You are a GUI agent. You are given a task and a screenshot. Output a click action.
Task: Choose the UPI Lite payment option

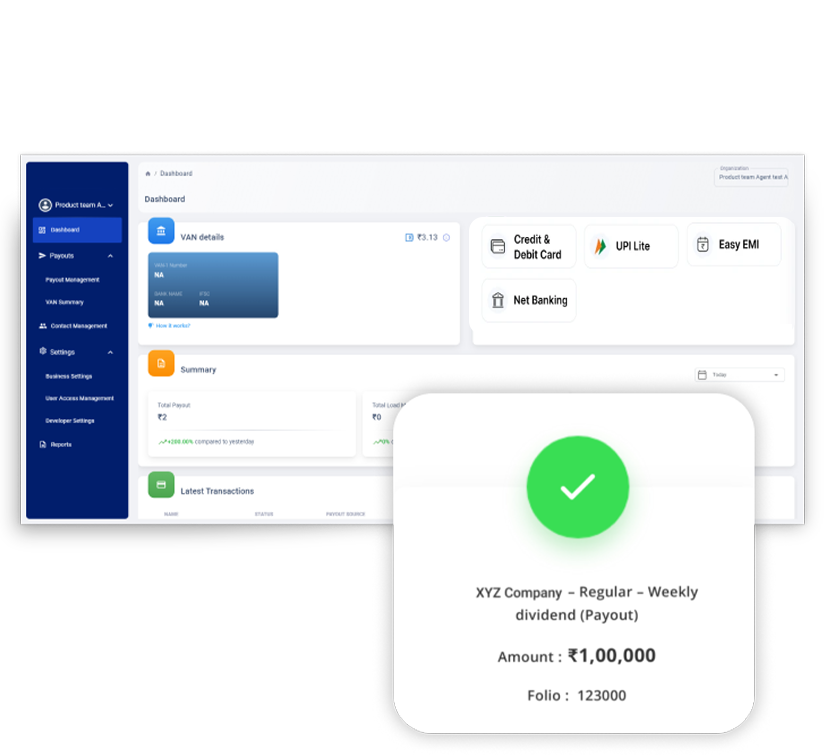[x=631, y=246]
